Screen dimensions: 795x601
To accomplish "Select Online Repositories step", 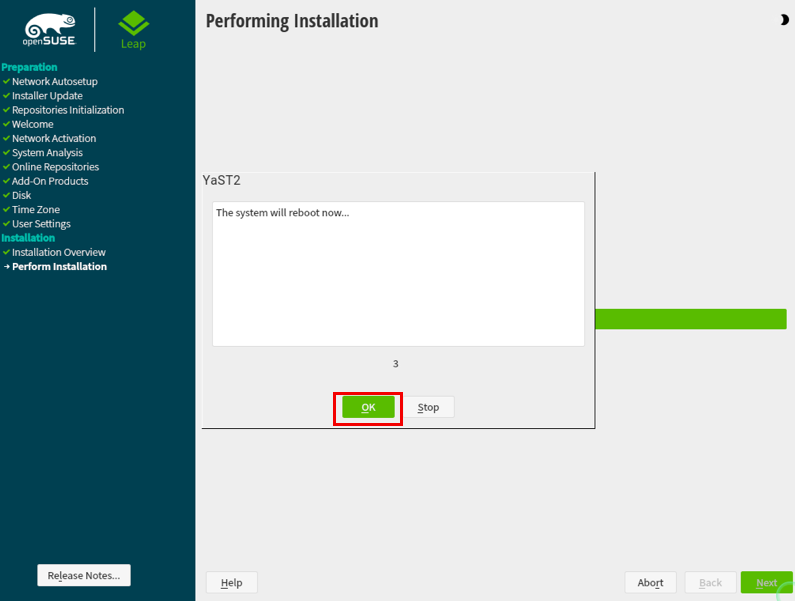I will click(55, 166).
